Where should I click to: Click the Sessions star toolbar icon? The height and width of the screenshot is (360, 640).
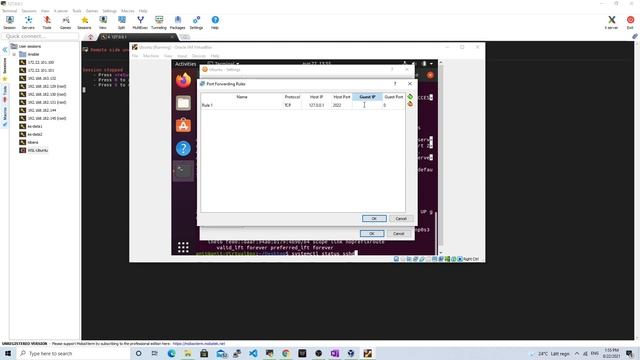tap(84, 22)
